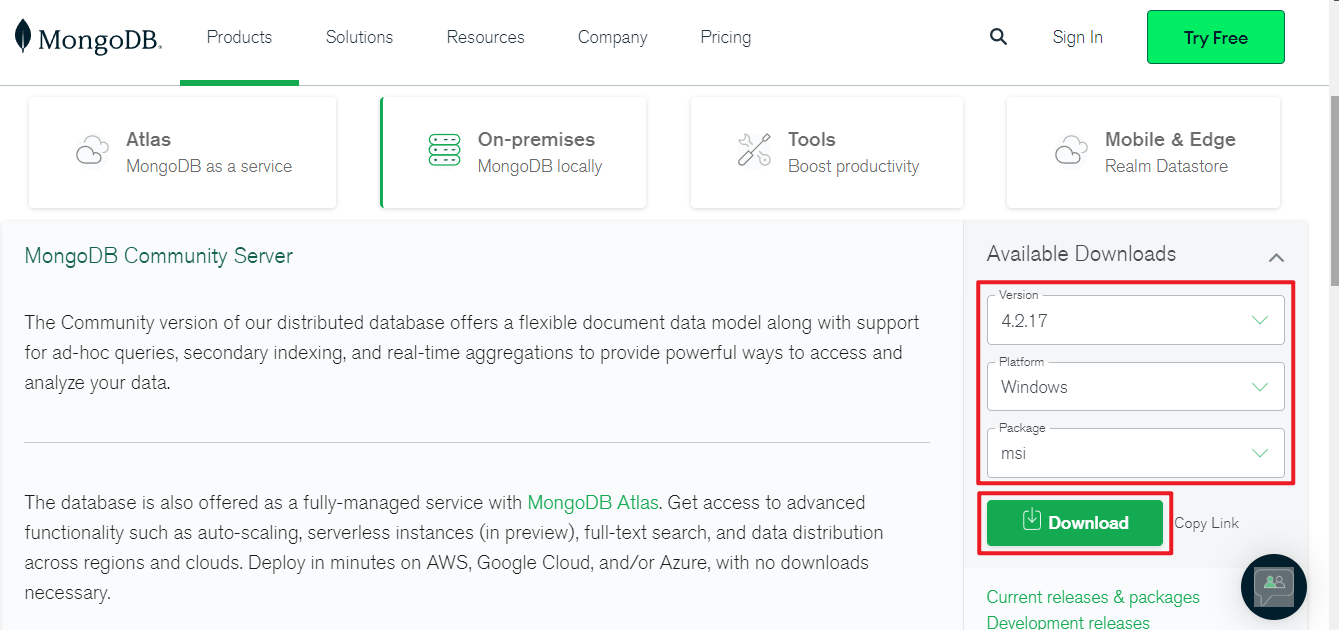Click the download arrow icon on Download

click(1032, 521)
